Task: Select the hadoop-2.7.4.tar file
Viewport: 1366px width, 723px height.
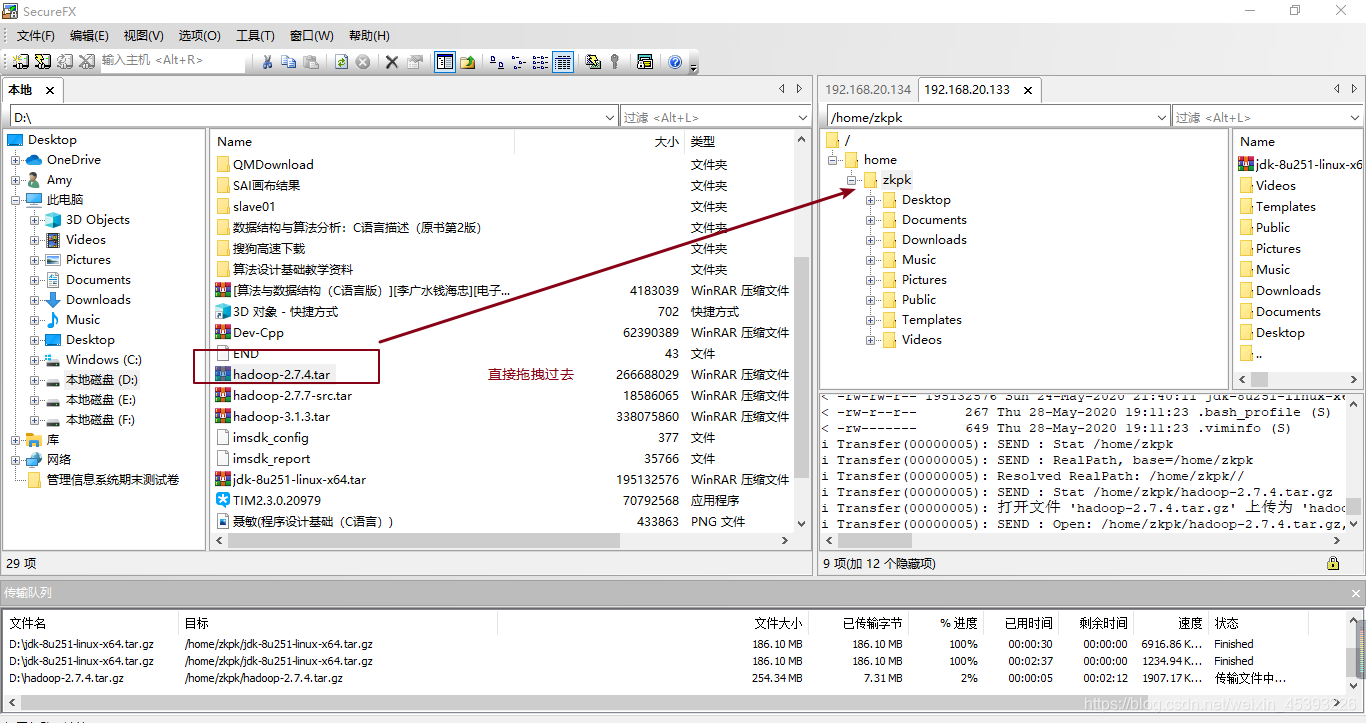Action: 281,374
